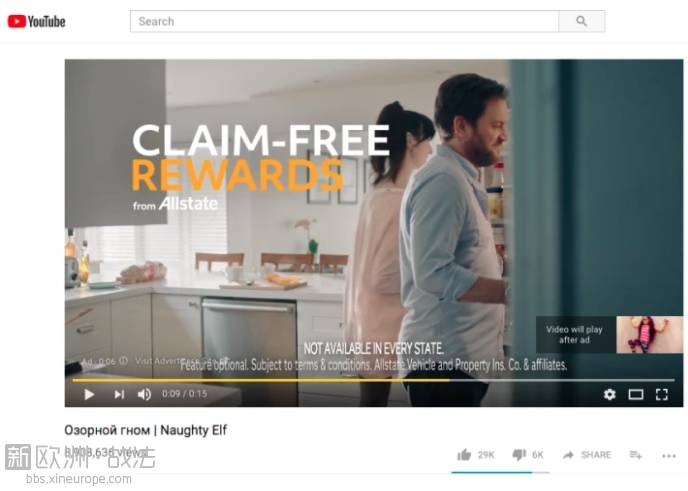Skip to next video with the Next button
This screenshot has width=688, height=491.
click(119, 394)
